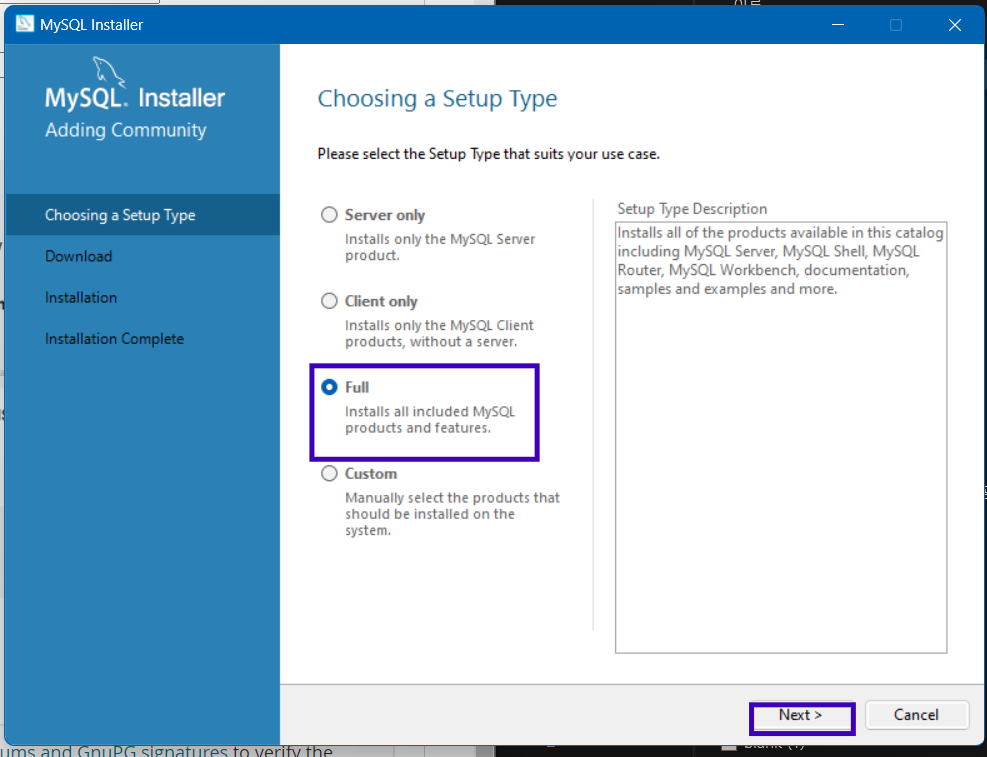Screen dimensions: 987x757
Task: Click 'Installs only the MySQL Client products' text
Action: click(439, 334)
